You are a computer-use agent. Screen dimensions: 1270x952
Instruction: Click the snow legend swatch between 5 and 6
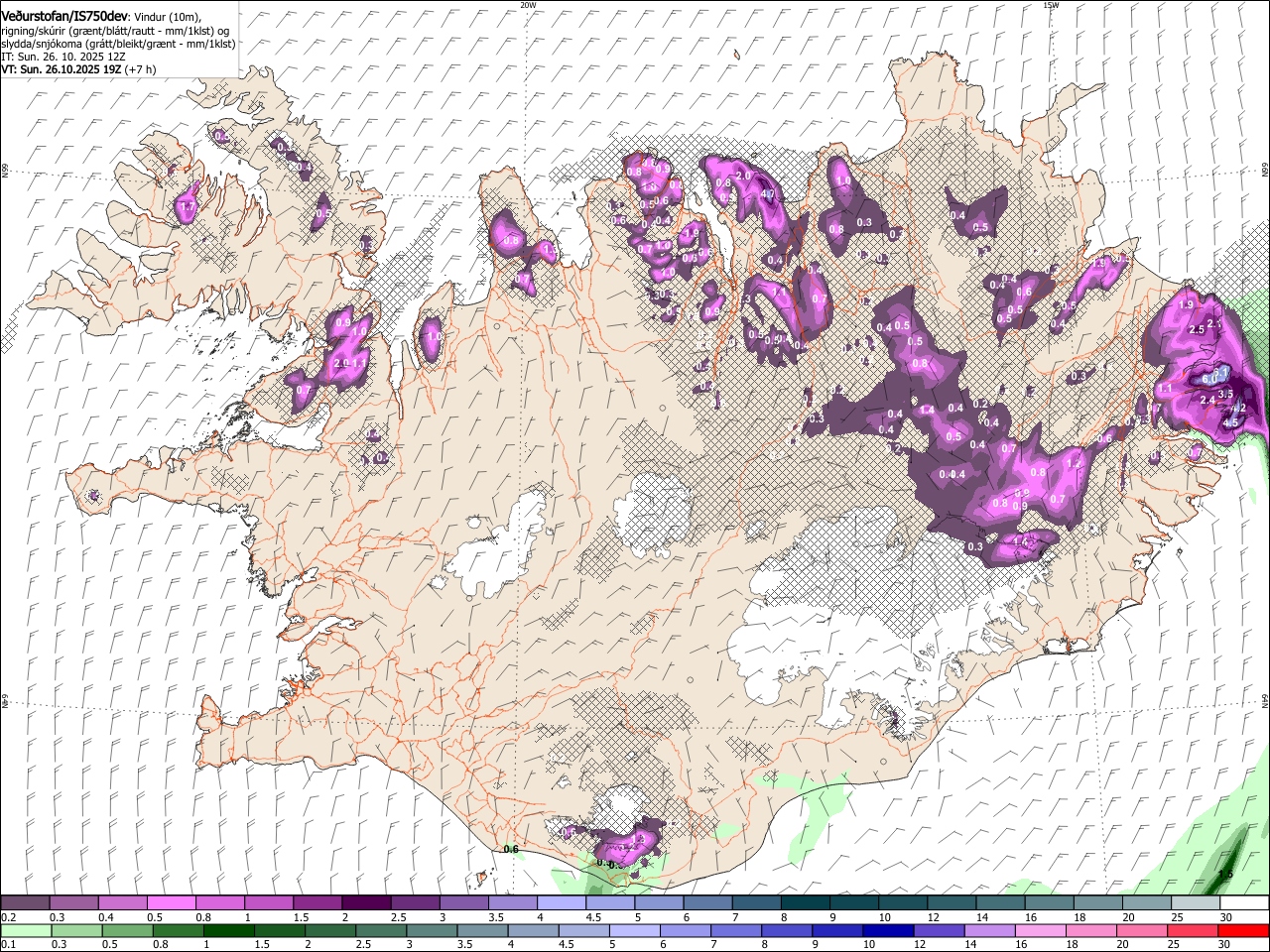pyautogui.click(x=659, y=903)
